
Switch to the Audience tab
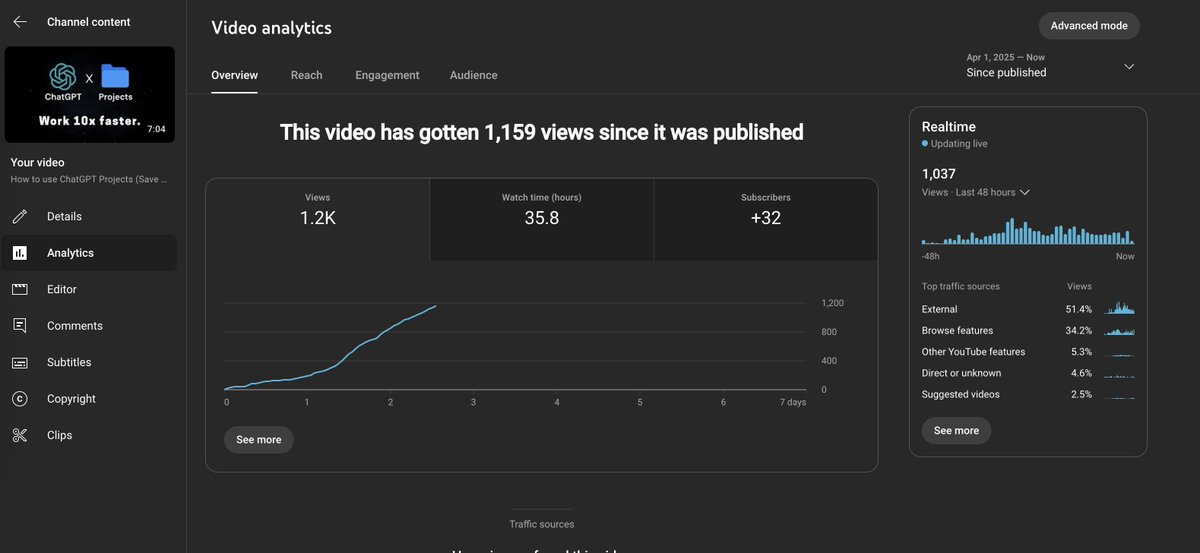[473, 75]
